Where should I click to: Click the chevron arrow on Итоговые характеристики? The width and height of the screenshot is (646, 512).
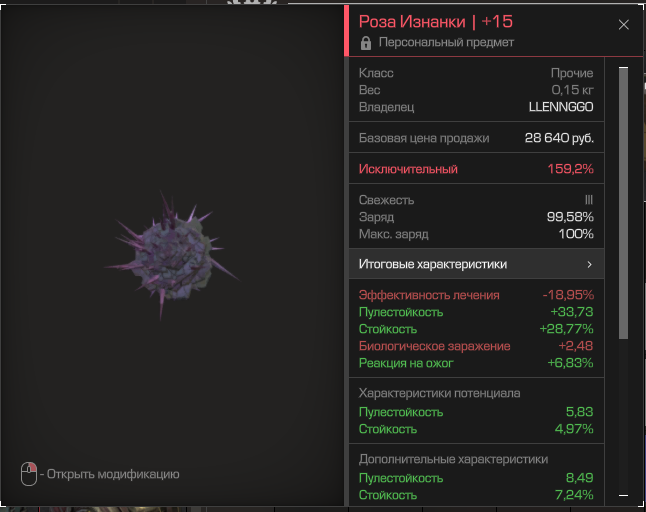(589, 265)
